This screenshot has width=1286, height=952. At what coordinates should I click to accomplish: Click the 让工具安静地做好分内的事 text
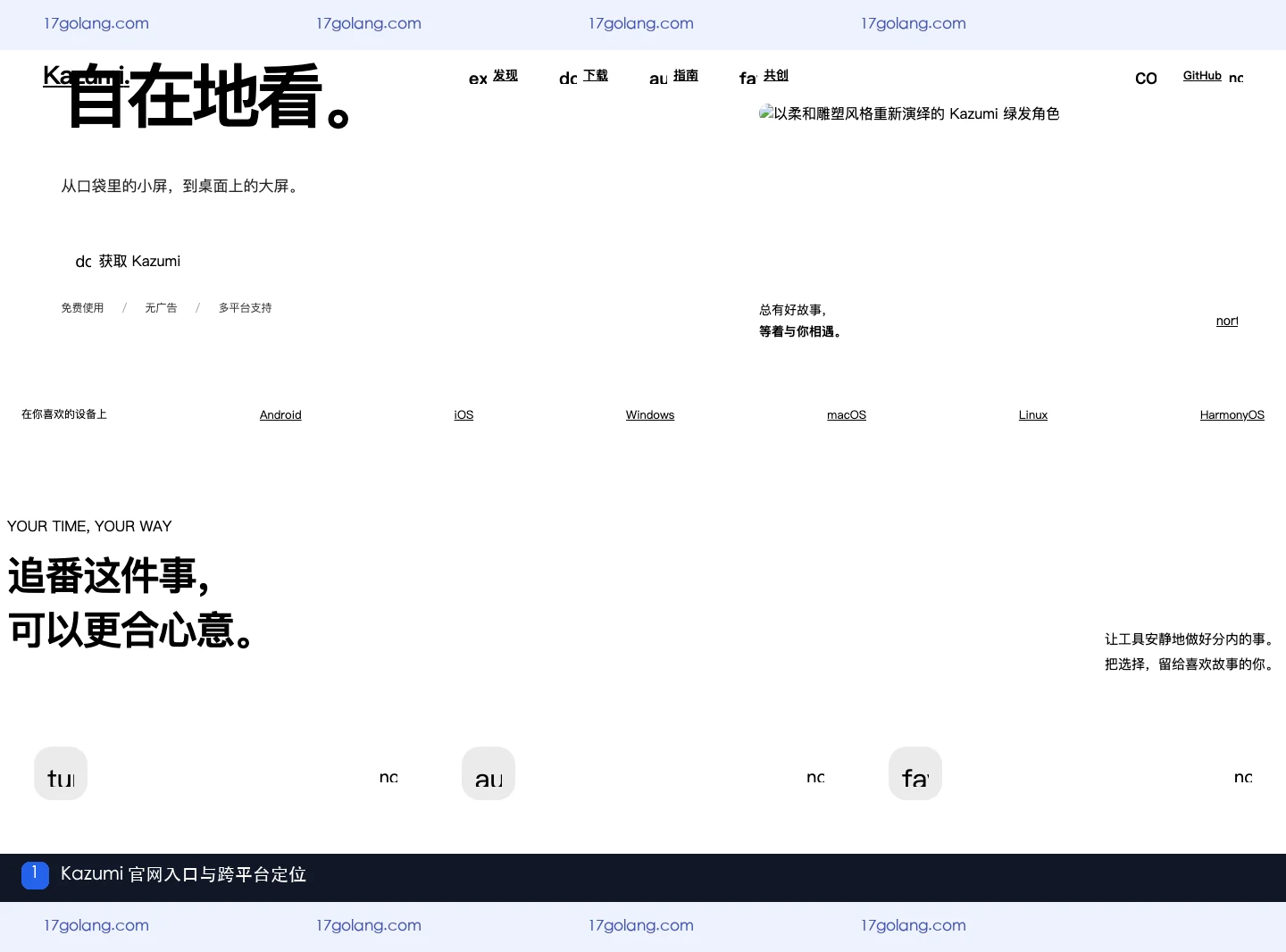pos(1190,639)
